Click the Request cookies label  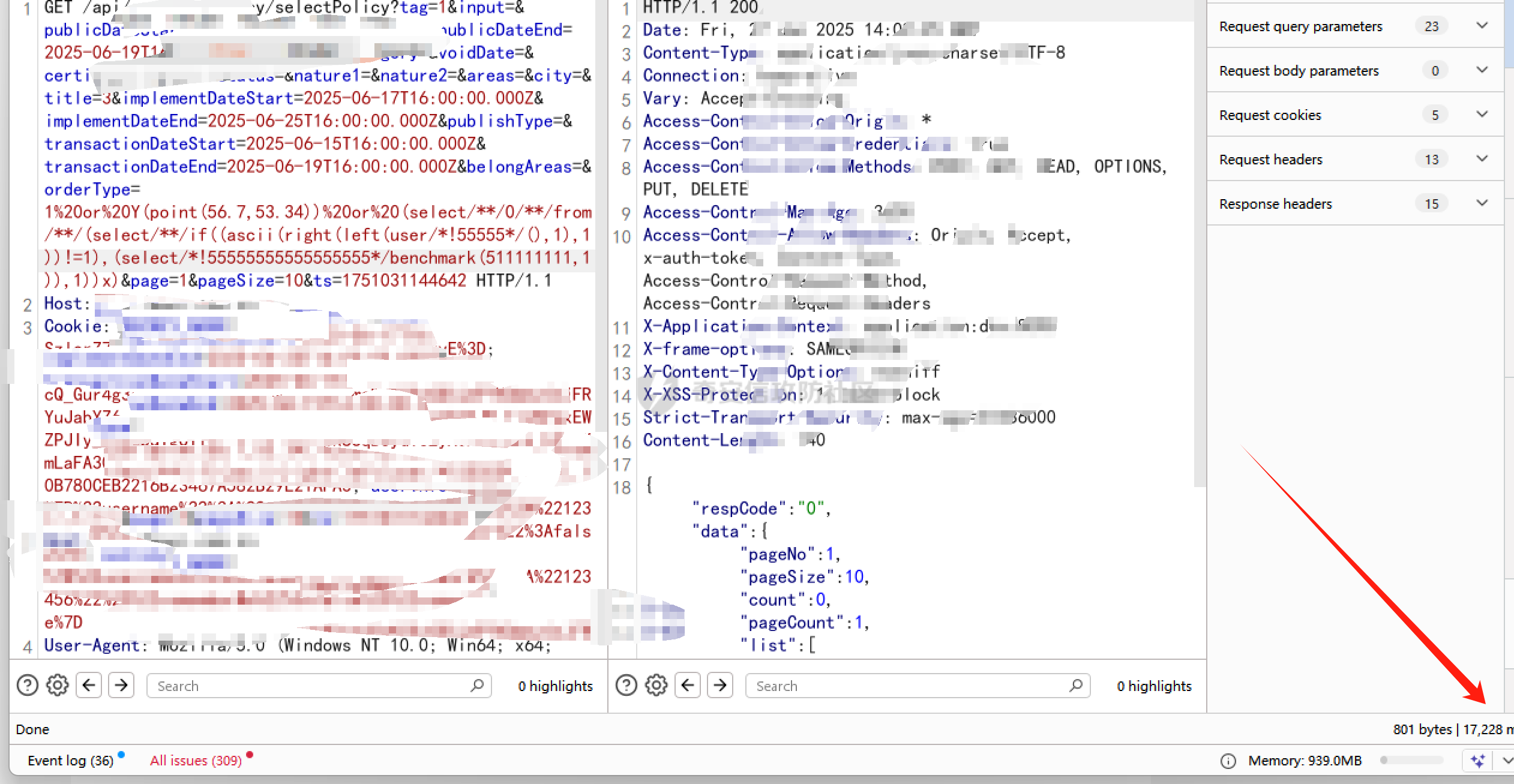[1270, 115]
